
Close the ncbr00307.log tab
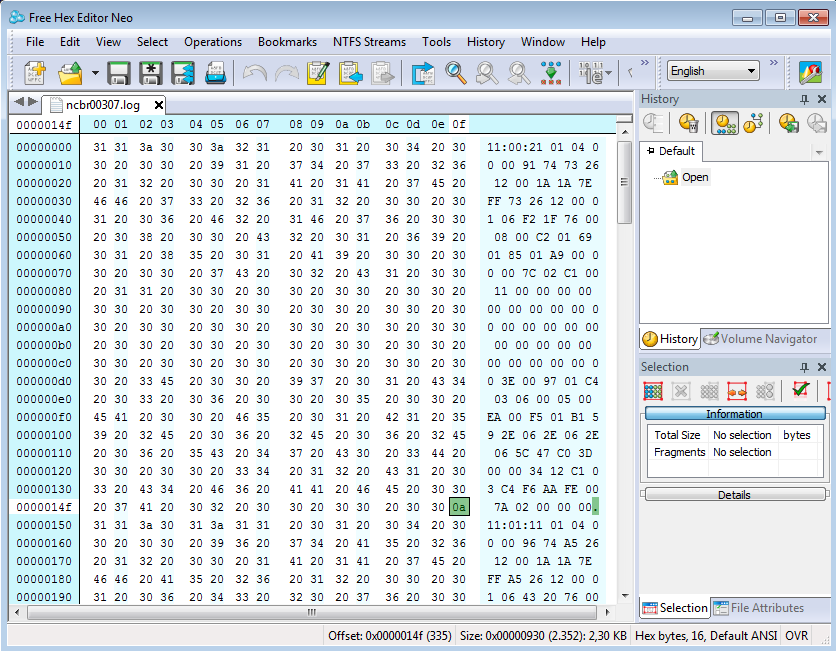158,105
